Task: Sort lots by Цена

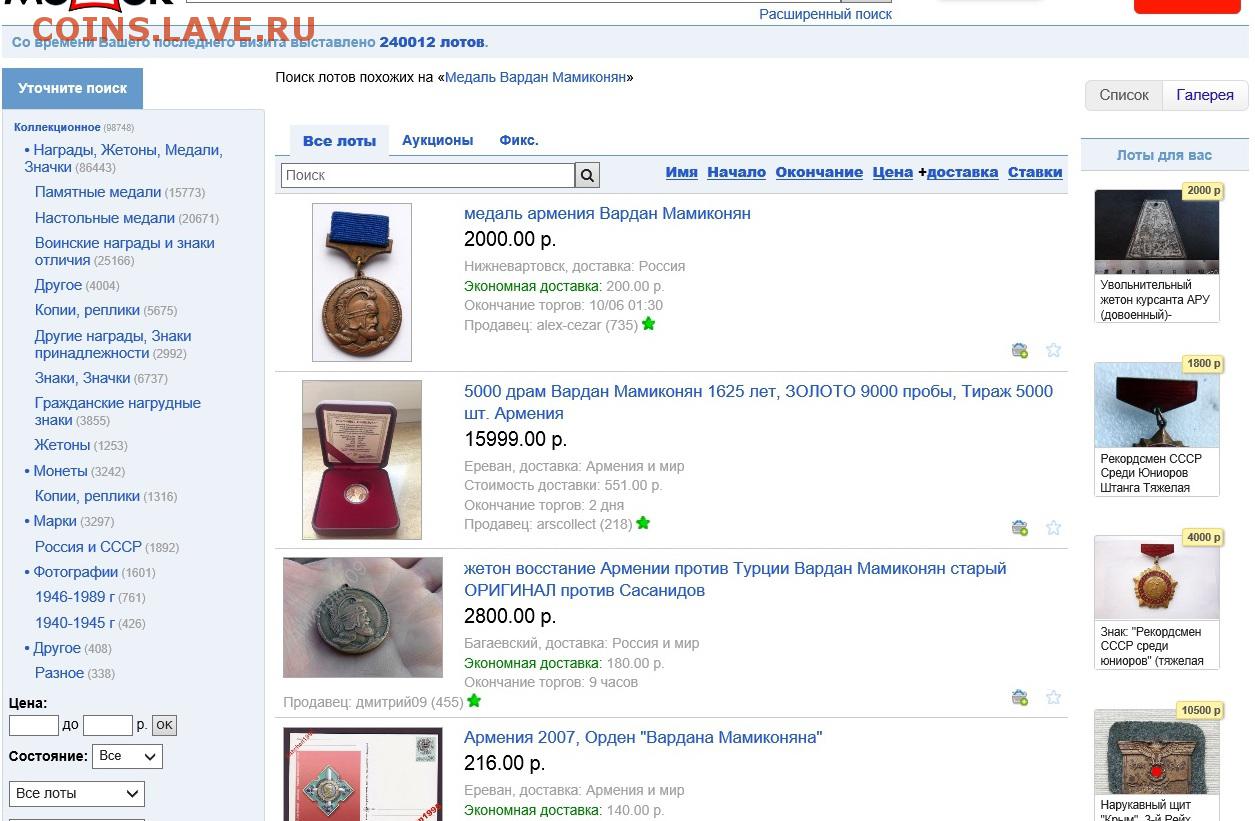Action: pyautogui.click(x=892, y=172)
